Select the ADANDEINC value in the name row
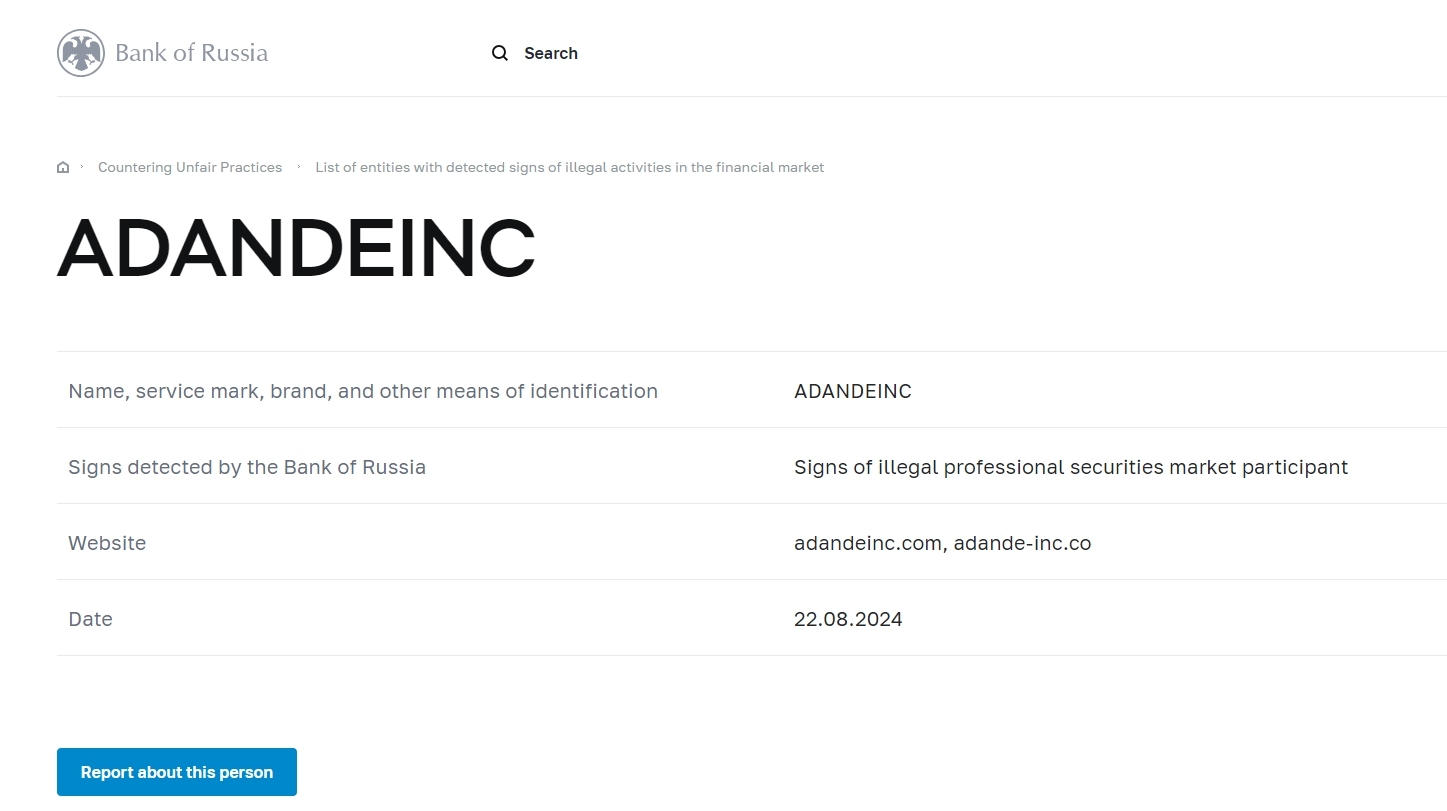This screenshot has height=811, width=1447. pyautogui.click(x=852, y=391)
